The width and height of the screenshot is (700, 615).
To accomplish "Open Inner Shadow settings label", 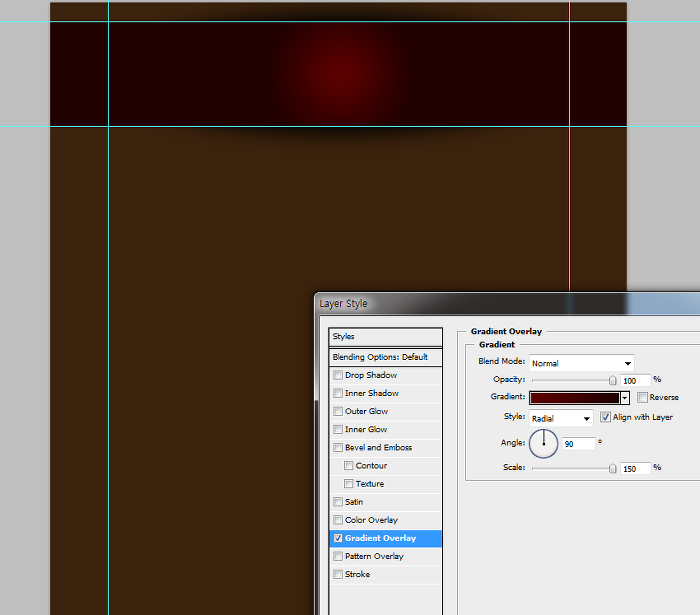I will point(372,393).
